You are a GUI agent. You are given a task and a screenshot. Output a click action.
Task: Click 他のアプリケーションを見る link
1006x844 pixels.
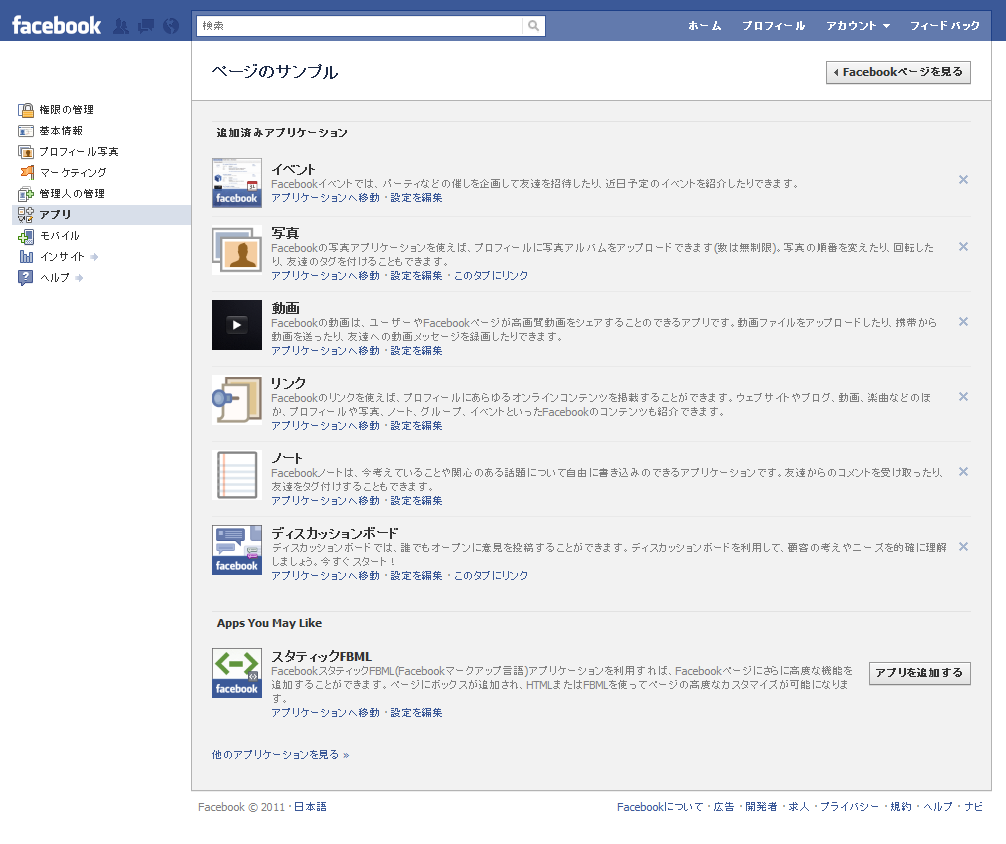(280, 755)
